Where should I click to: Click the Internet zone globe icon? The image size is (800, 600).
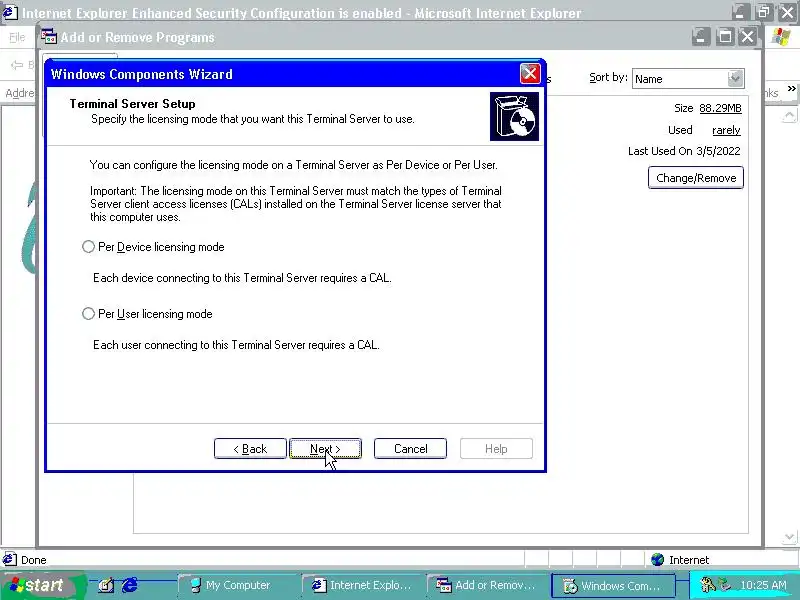(x=658, y=560)
